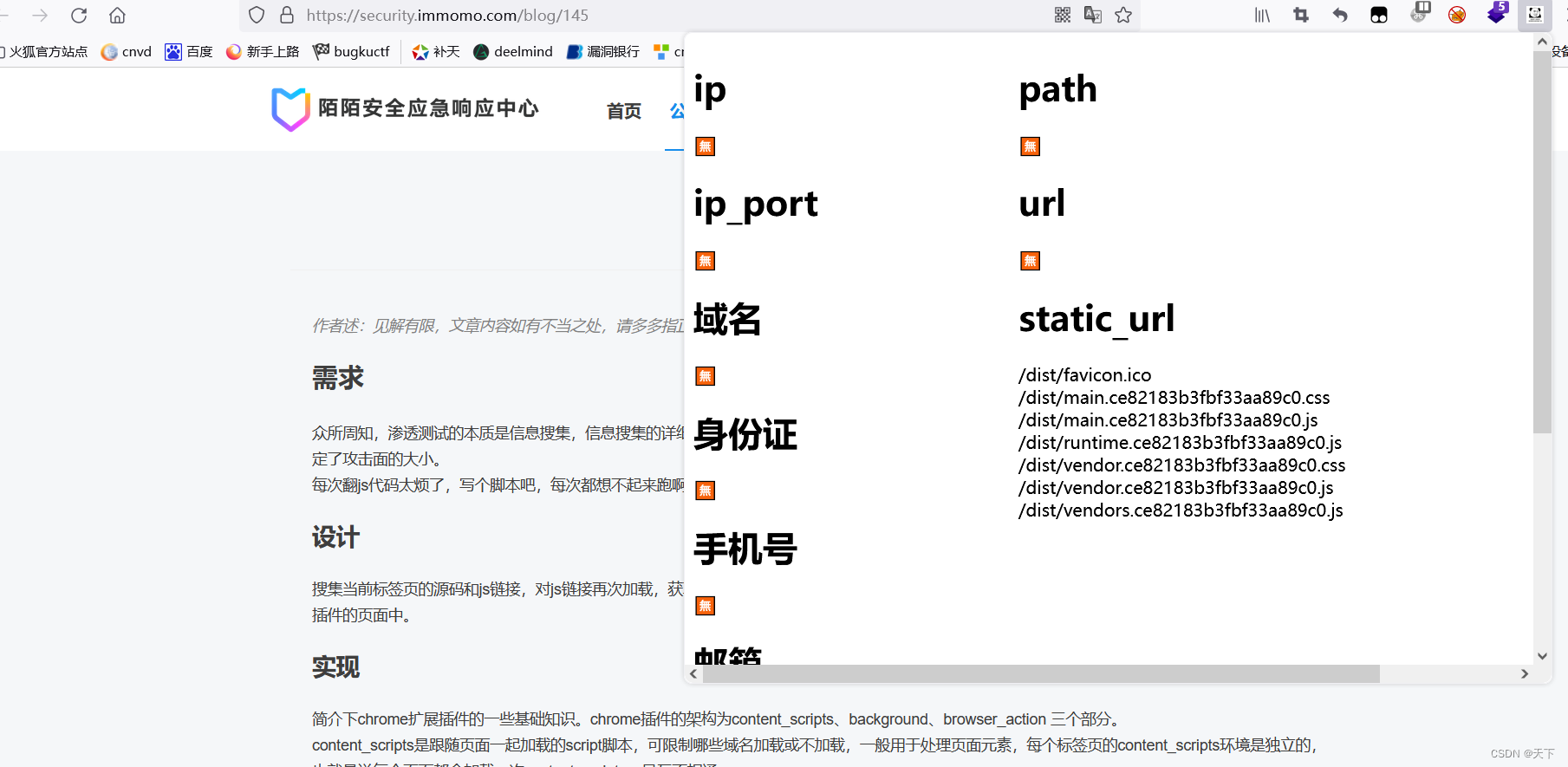The width and height of the screenshot is (1568, 767).
Task: Open the 补天 bookmark
Action: pos(436,52)
